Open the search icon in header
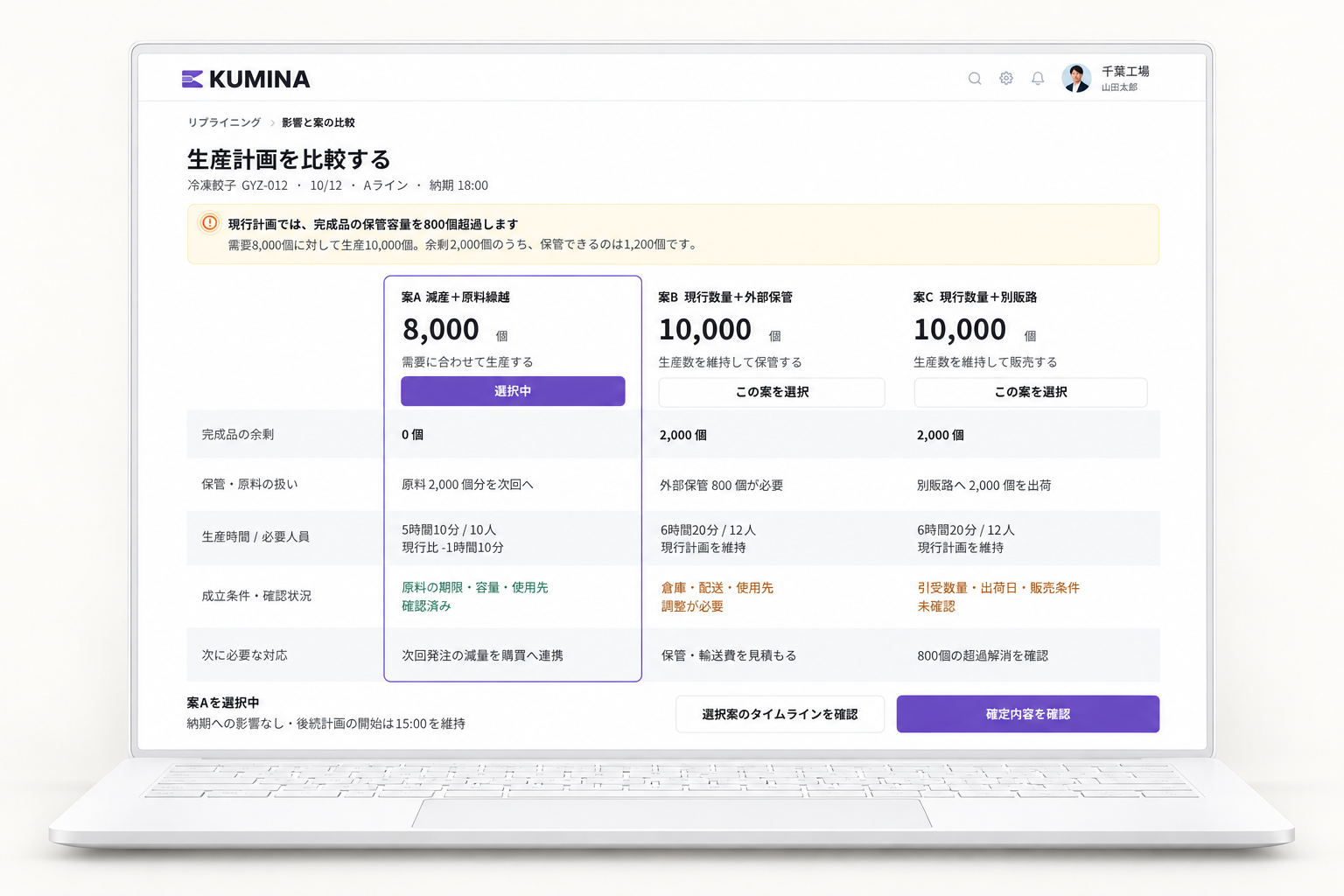Image resolution: width=1344 pixels, height=896 pixels. [x=975, y=79]
